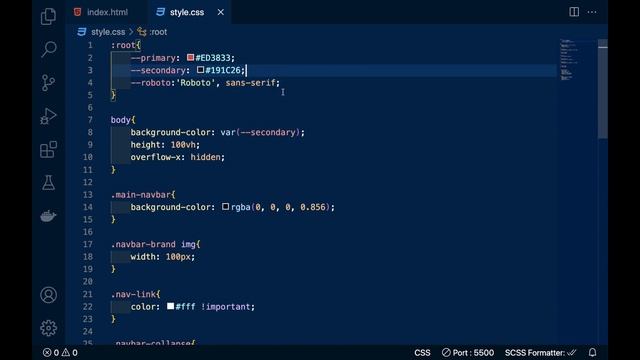Screen dimensions: 640x360
Task: Click the ':root{' selector on line 1
Action: (x=126, y=45)
